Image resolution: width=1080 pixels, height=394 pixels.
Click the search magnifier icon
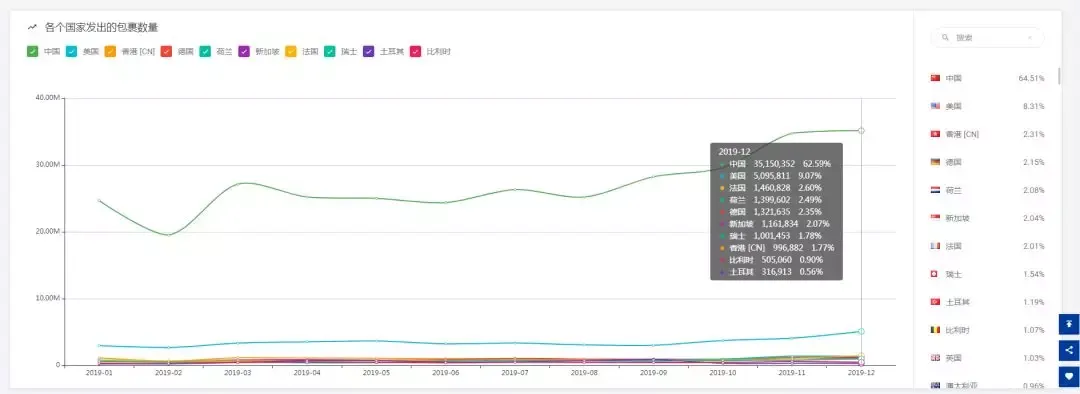(946, 37)
